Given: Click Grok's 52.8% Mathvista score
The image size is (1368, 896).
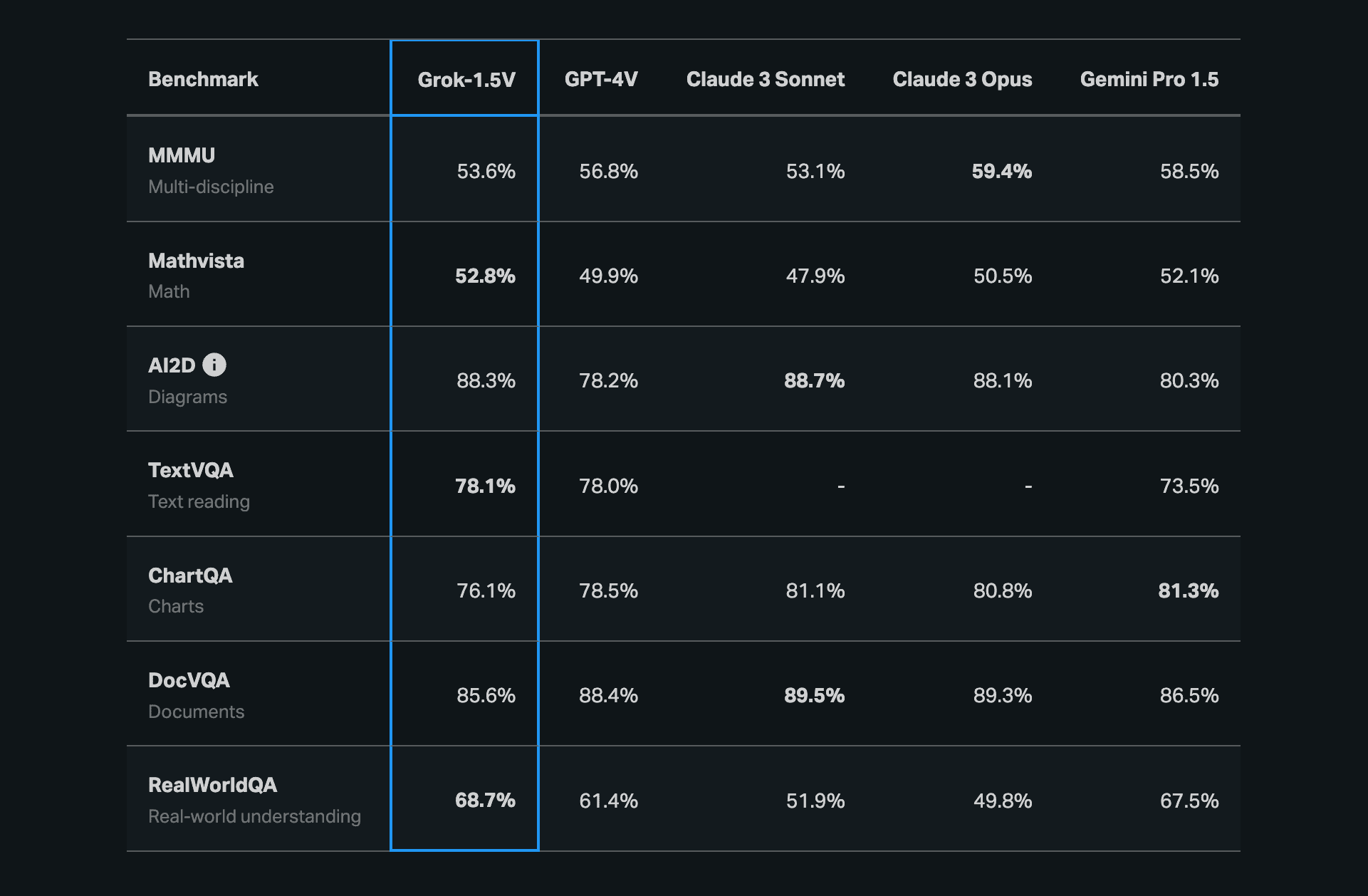Looking at the screenshot, I should pyautogui.click(x=485, y=276).
